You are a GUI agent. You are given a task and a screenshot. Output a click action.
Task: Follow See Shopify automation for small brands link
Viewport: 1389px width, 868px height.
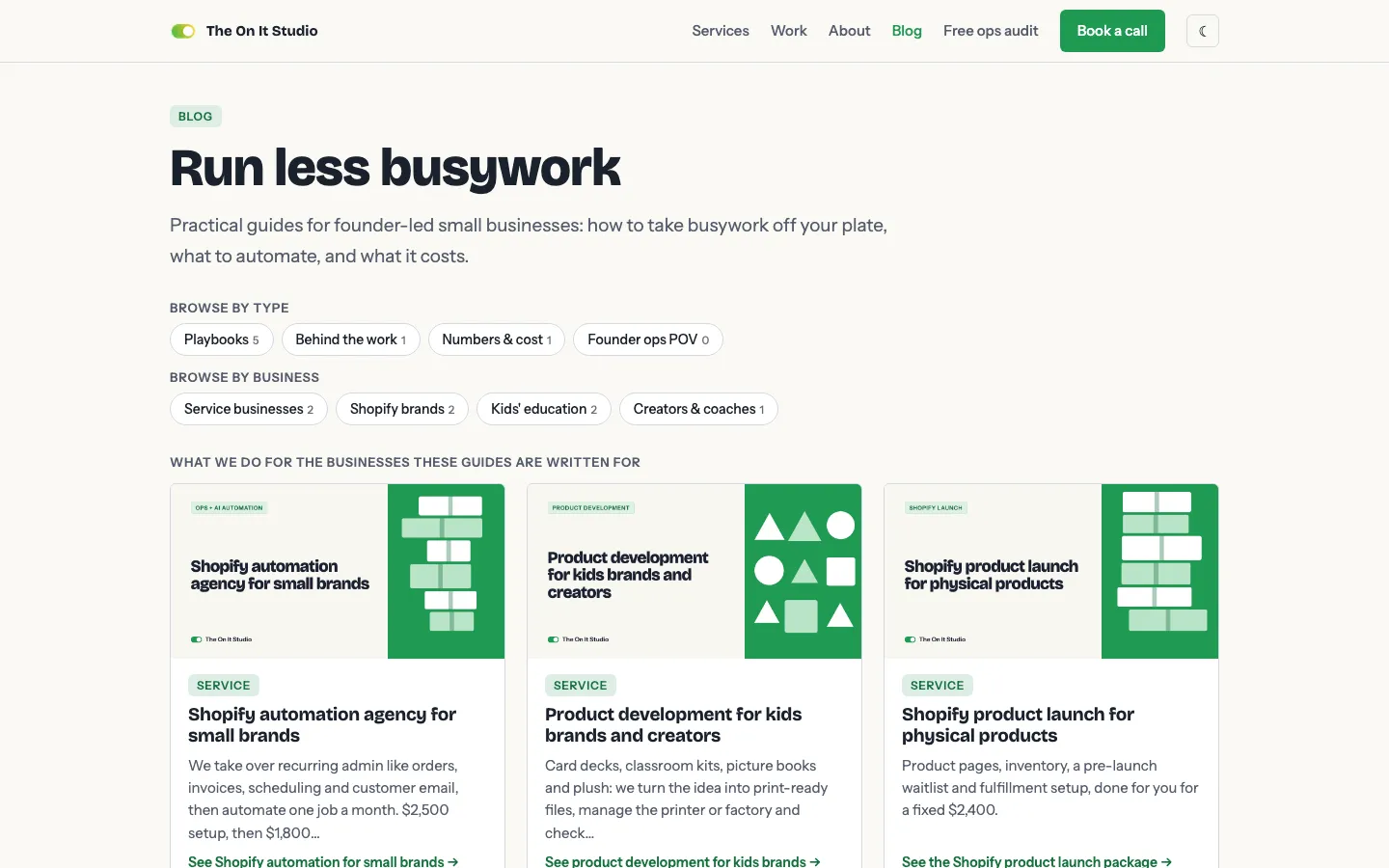[x=323, y=860]
